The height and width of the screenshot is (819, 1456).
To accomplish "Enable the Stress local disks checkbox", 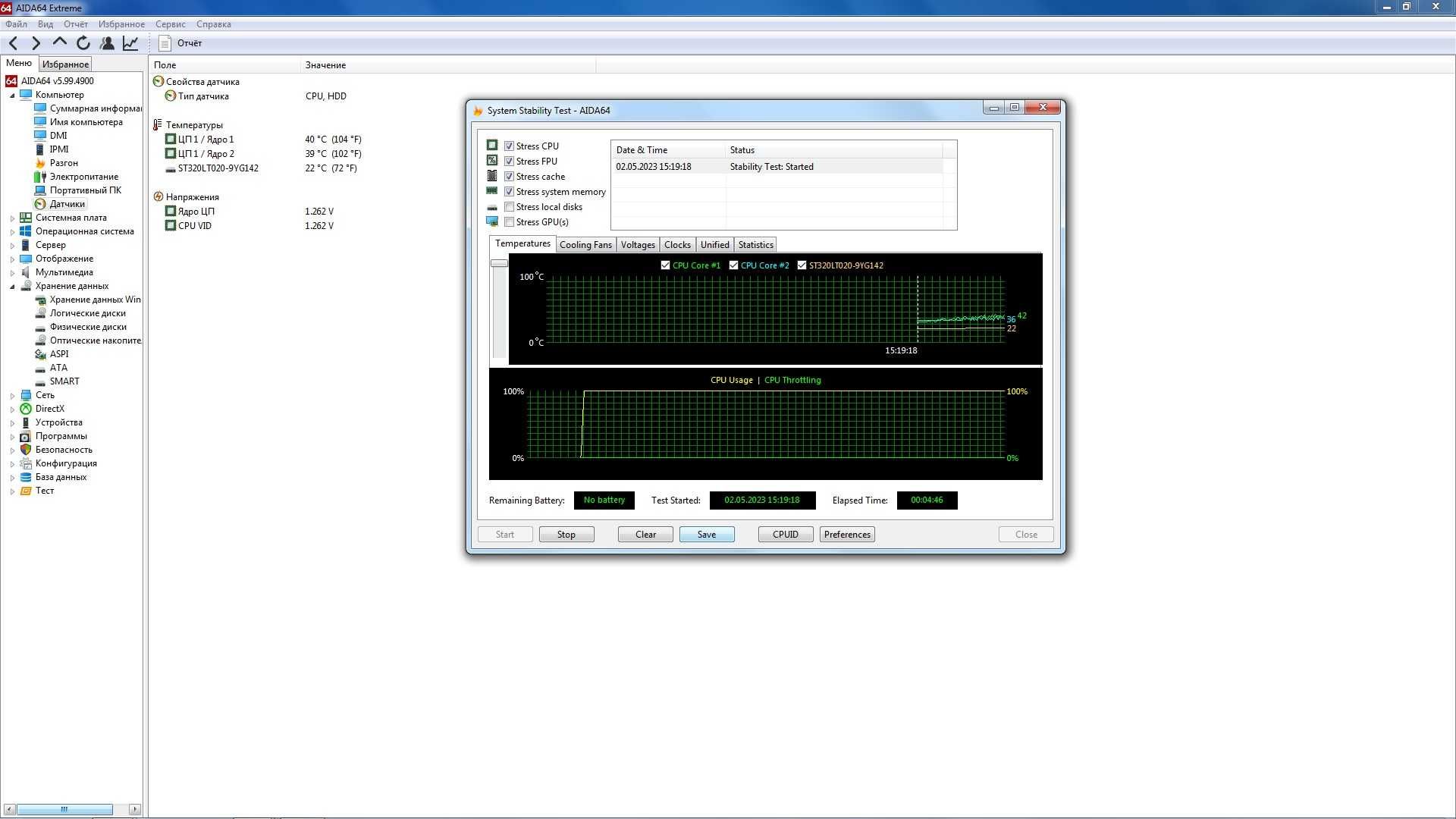I will [x=510, y=207].
